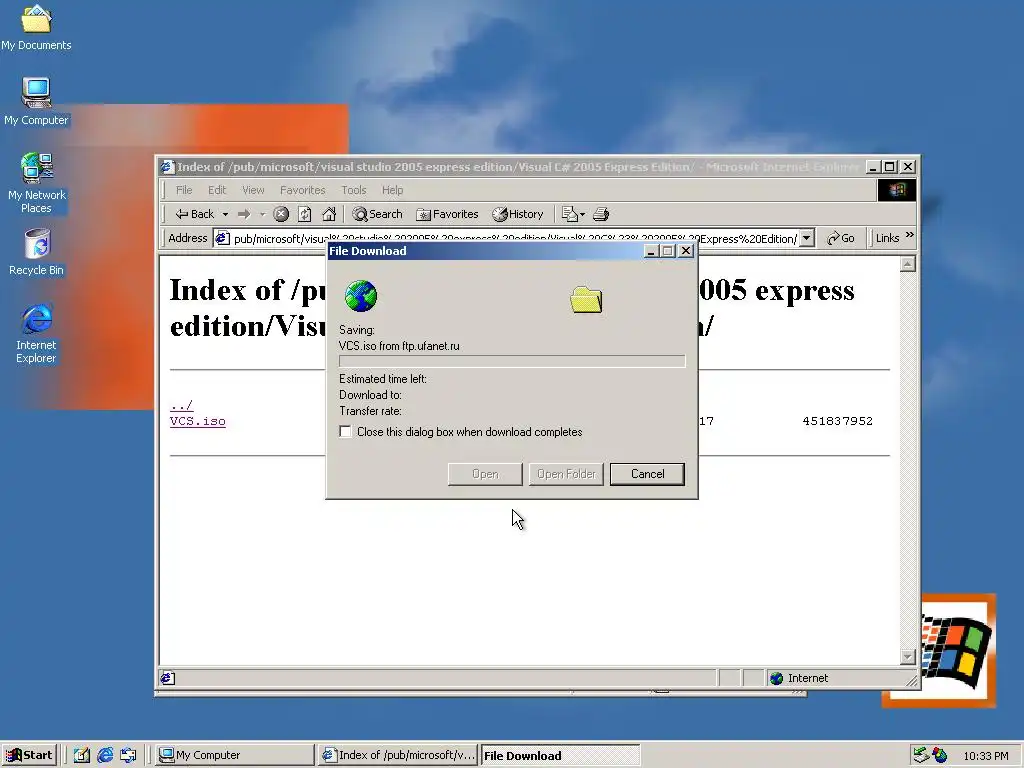The height and width of the screenshot is (768, 1024).
Task: Tick Close this dialog box when download completes
Action: (x=345, y=432)
